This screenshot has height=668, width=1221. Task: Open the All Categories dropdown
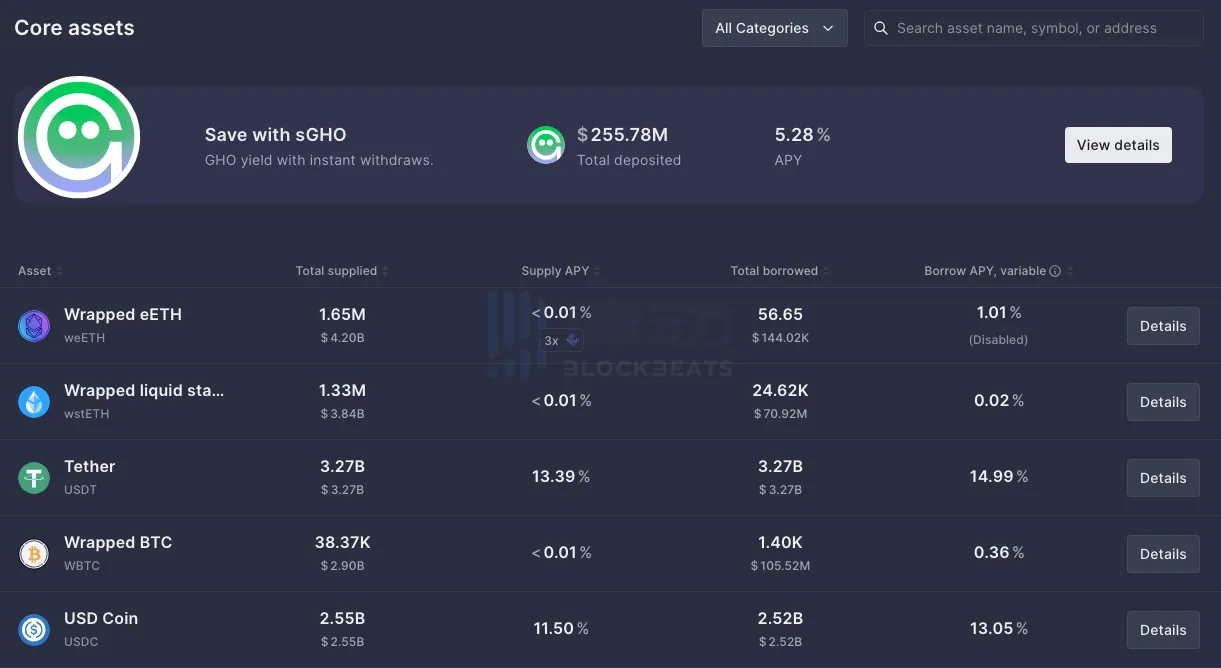775,28
